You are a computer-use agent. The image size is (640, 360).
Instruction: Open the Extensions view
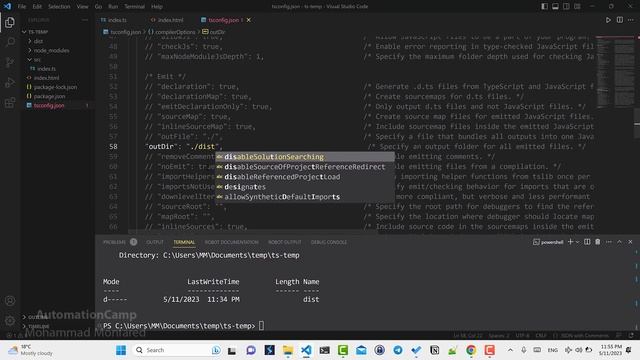tap(10, 102)
